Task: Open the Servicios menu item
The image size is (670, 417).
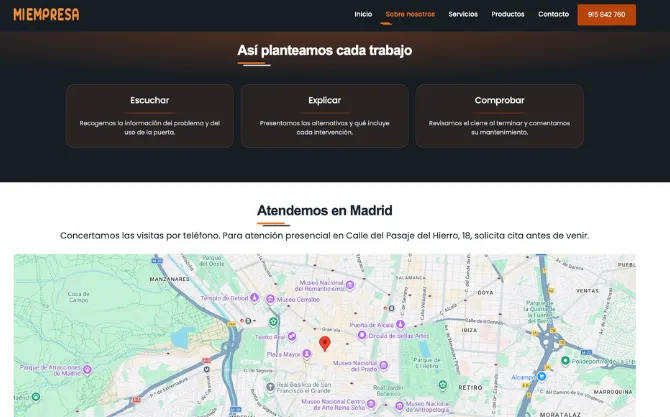Action: tap(463, 14)
